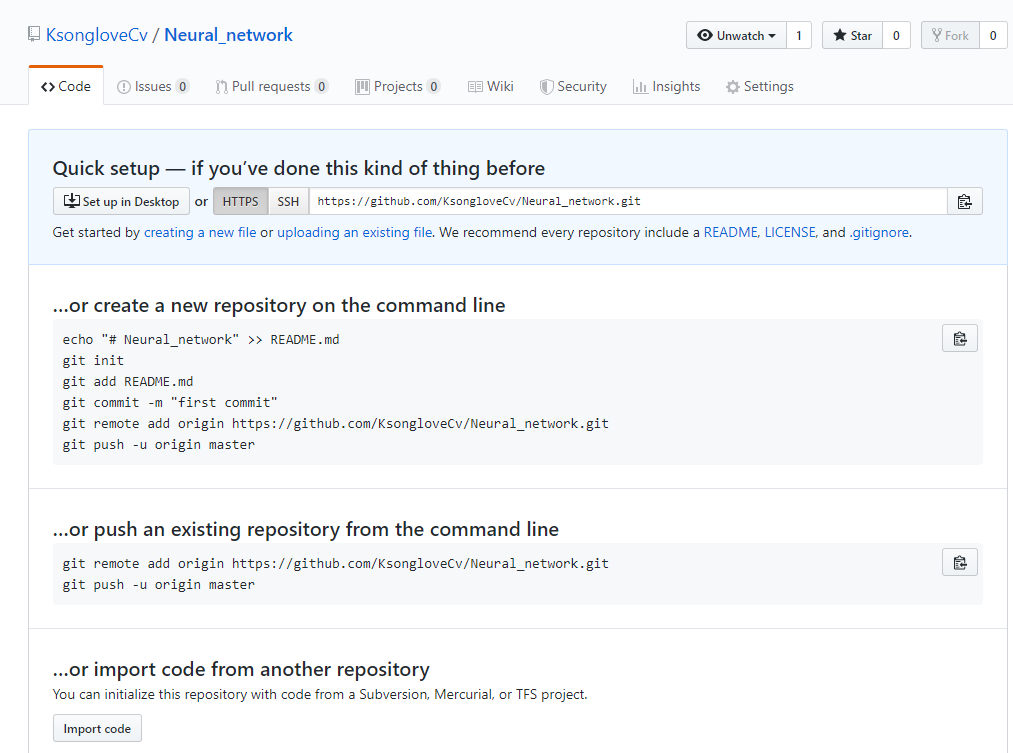Open 'uploading an existing file' link
This screenshot has height=753, width=1013.
coord(354,232)
